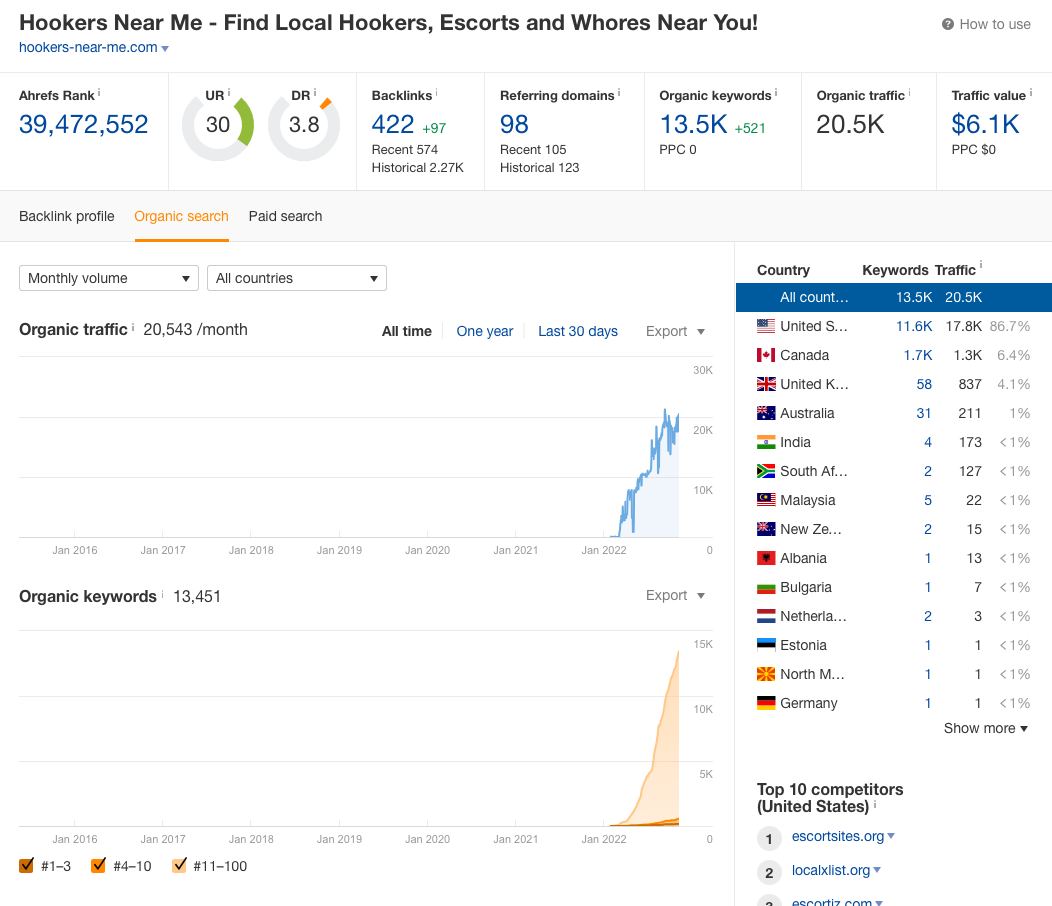This screenshot has height=906, width=1052.
Task: Open the Paid search tab
Action: pos(285,216)
